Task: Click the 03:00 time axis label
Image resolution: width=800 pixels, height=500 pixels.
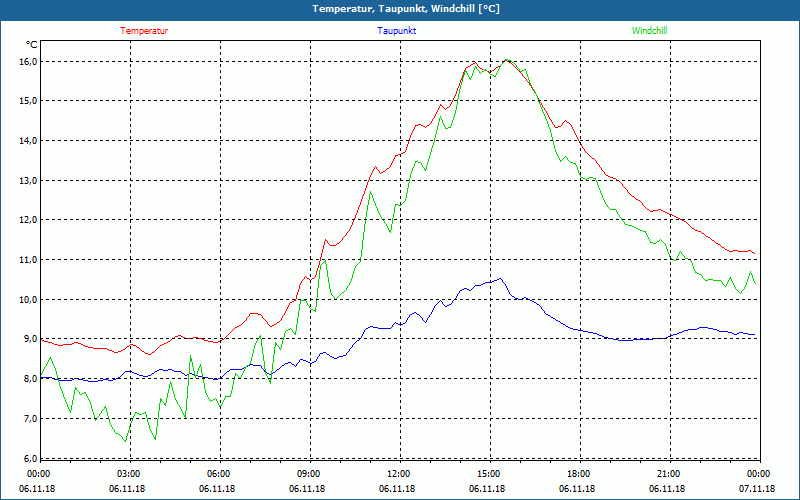Action: click(130, 474)
